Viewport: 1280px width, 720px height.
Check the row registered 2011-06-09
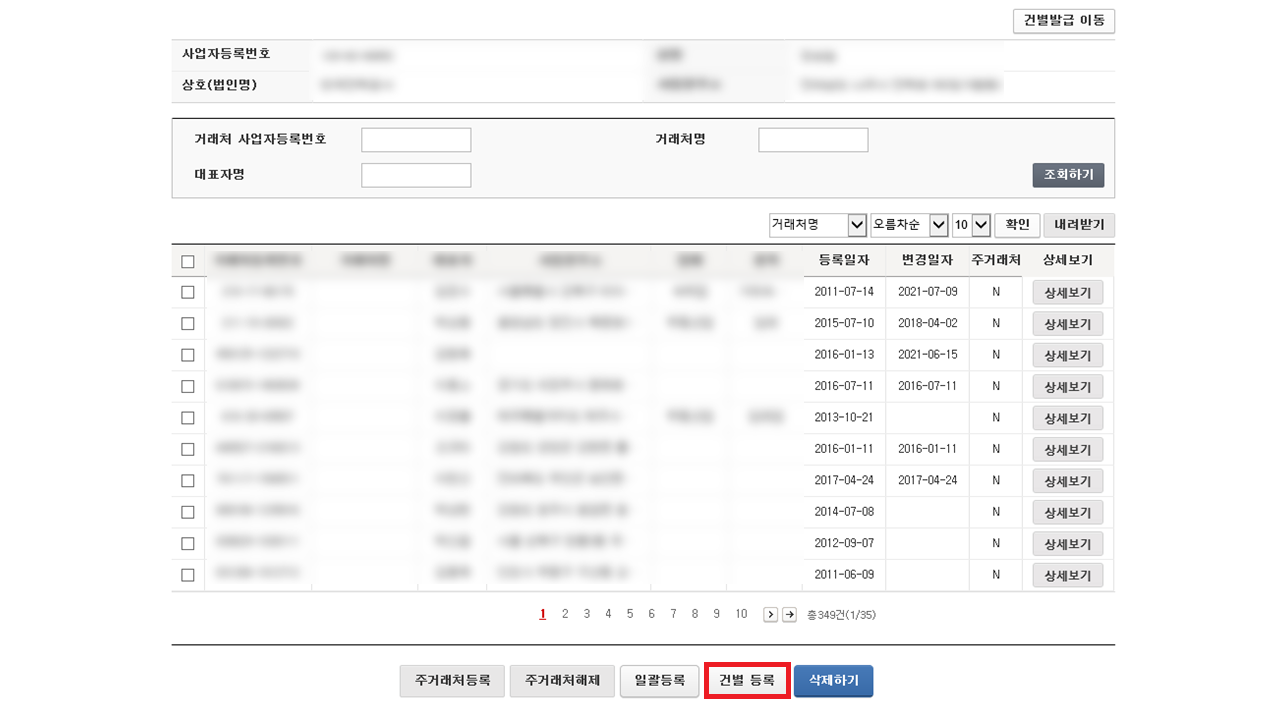pyautogui.click(x=188, y=575)
